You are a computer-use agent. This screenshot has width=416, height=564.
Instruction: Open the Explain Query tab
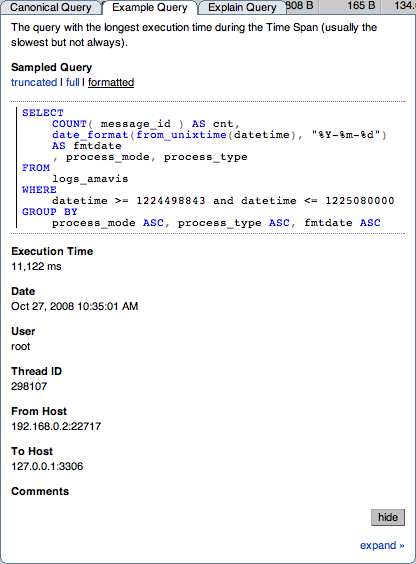coord(242,7)
